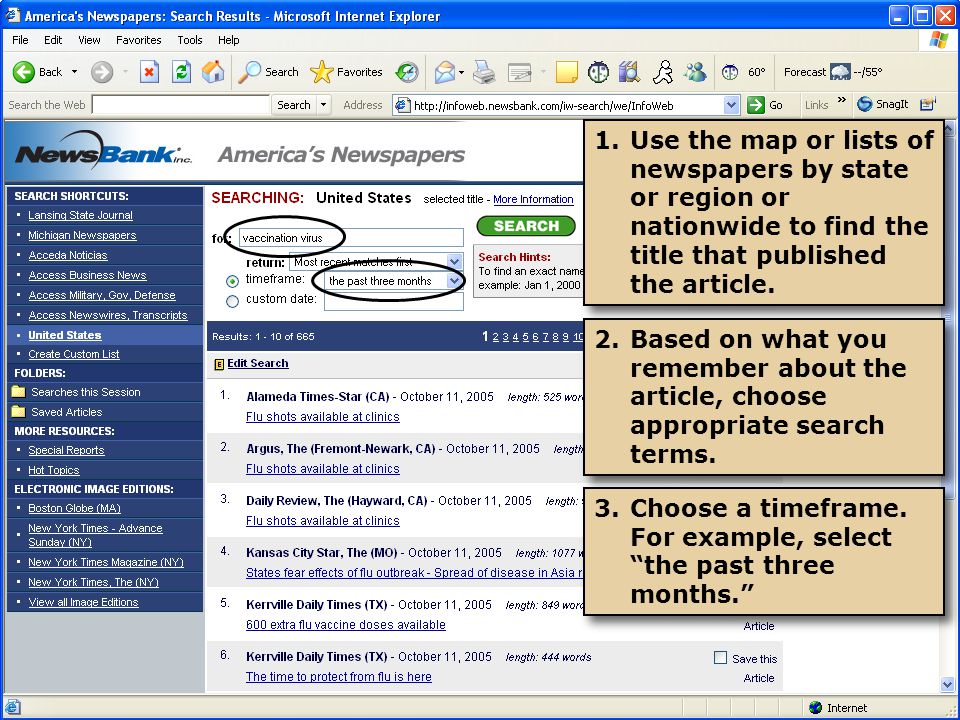
Task: Open the History clock icon
Action: click(407, 72)
